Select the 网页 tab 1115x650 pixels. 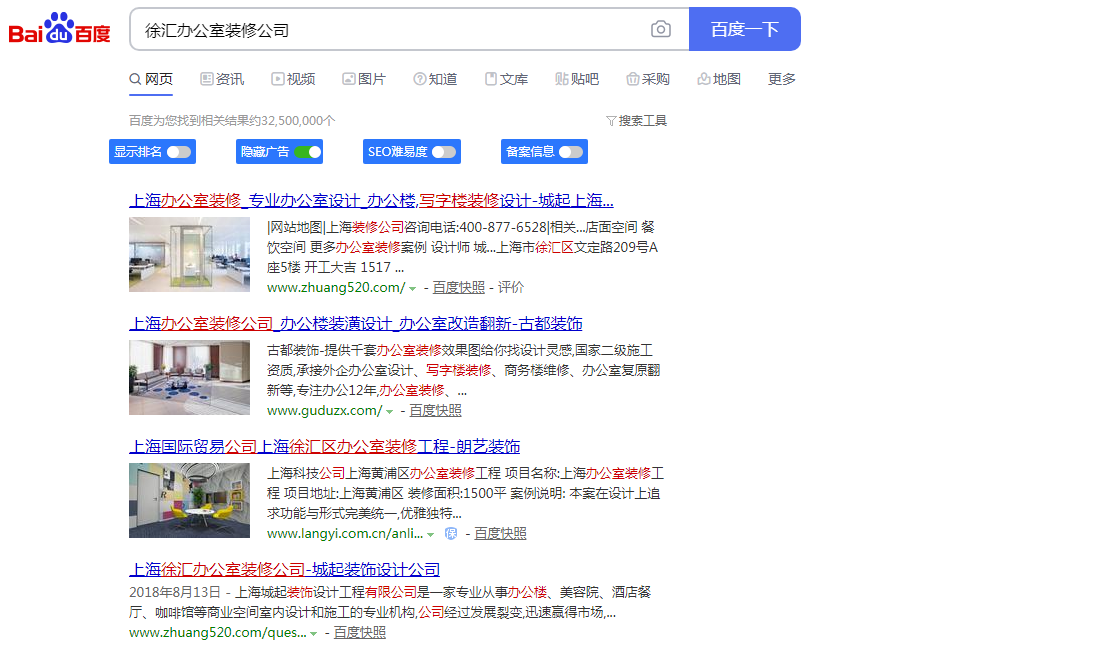point(151,79)
